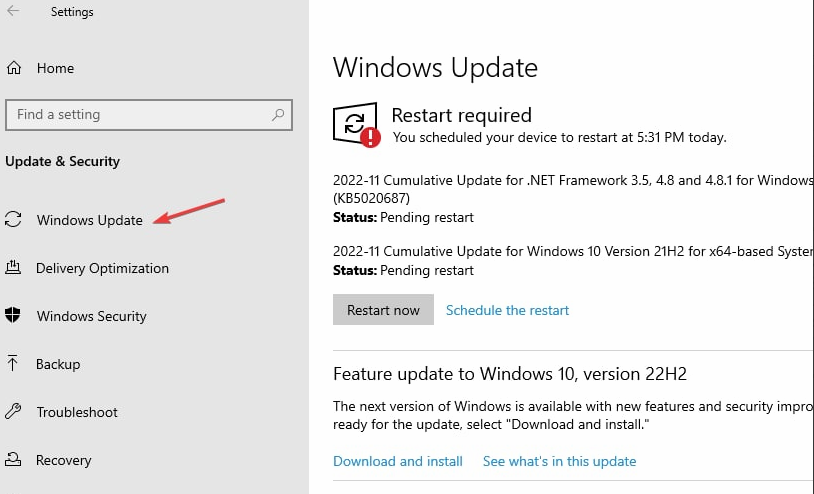Click the Windows Update sync icon

14,220
